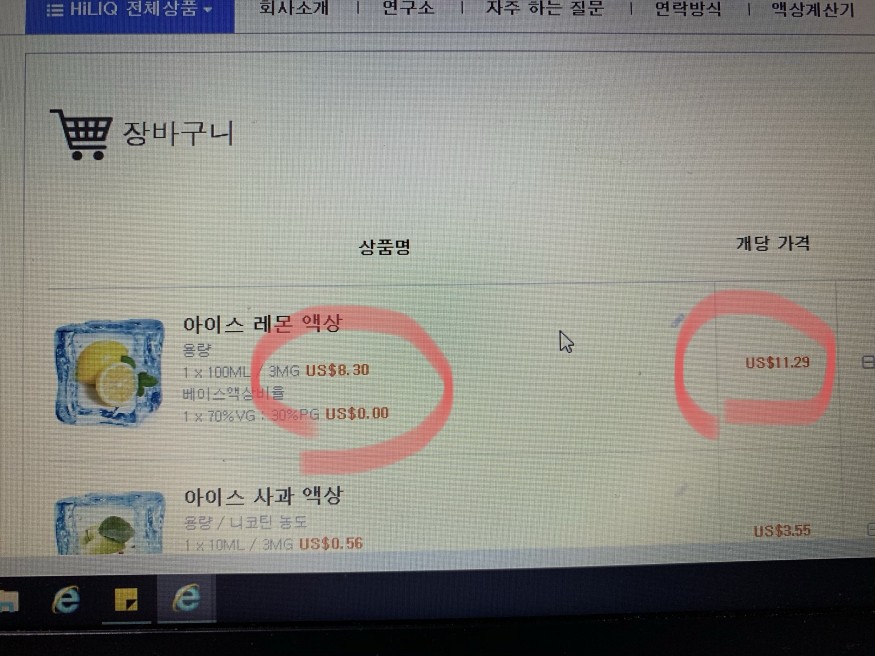The width and height of the screenshot is (875, 656).
Task: Open the 연락방식 menu item
Action: [688, 9]
